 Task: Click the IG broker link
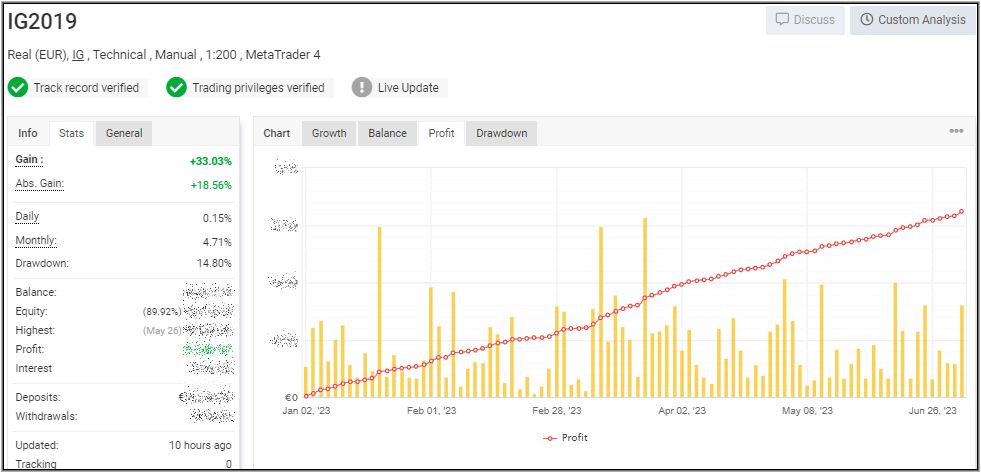79,55
